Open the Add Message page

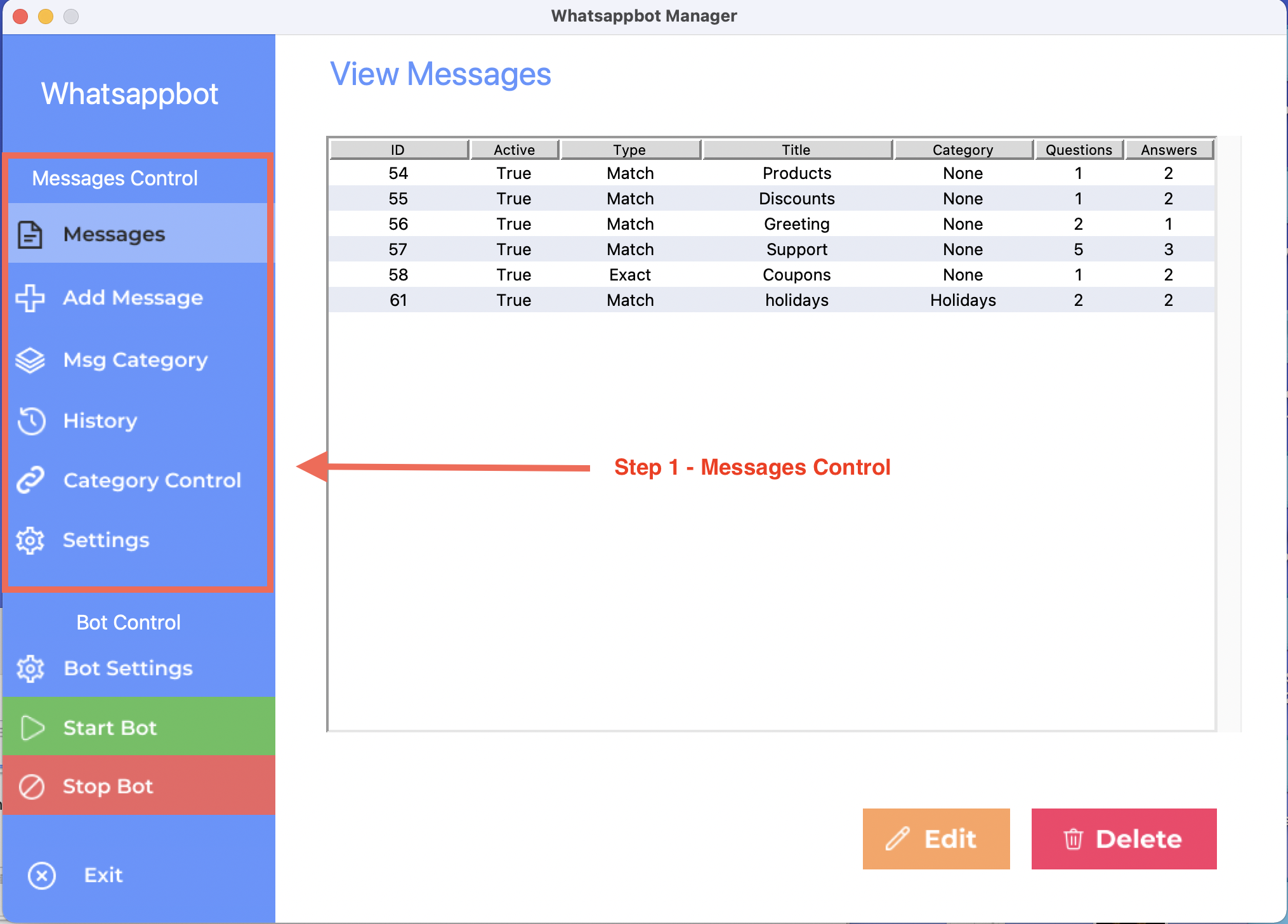click(x=138, y=298)
